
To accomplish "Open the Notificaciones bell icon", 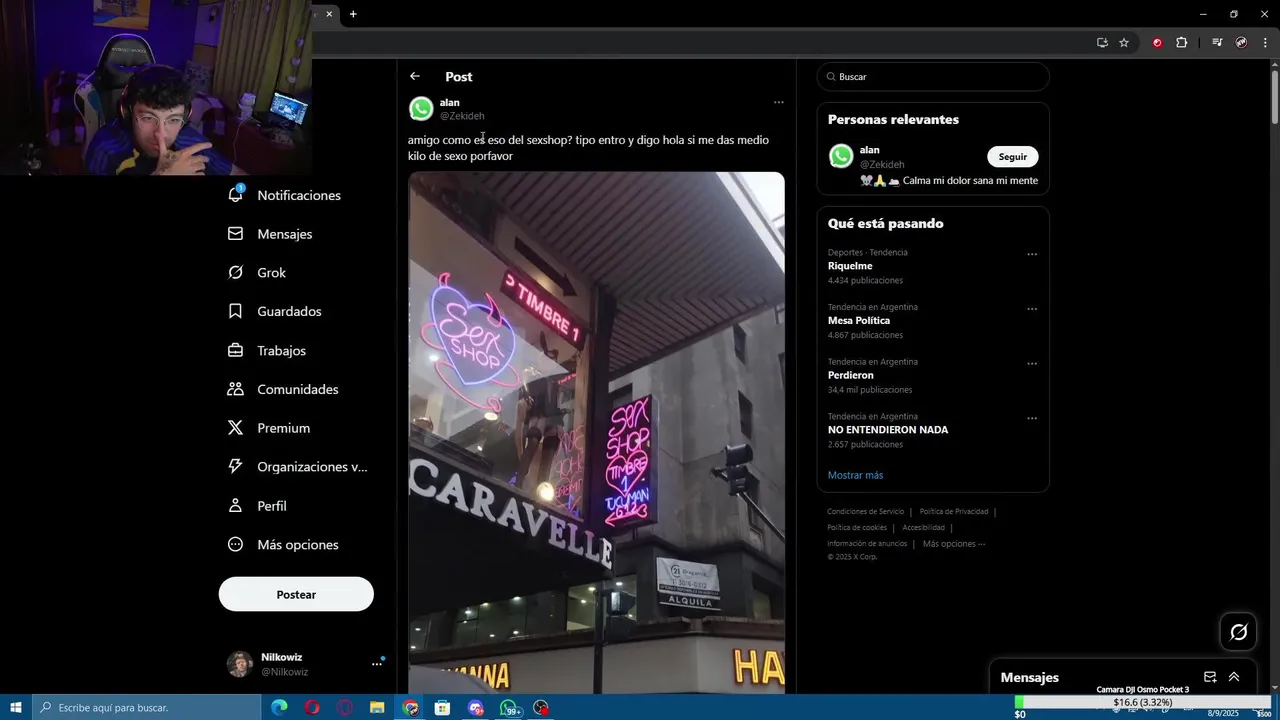I will 236,194.
